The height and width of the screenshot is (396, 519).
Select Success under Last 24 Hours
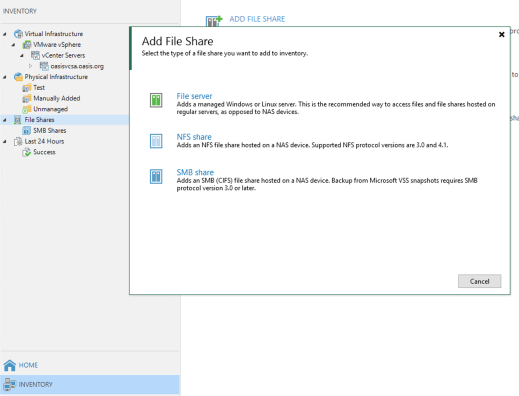click(44, 152)
